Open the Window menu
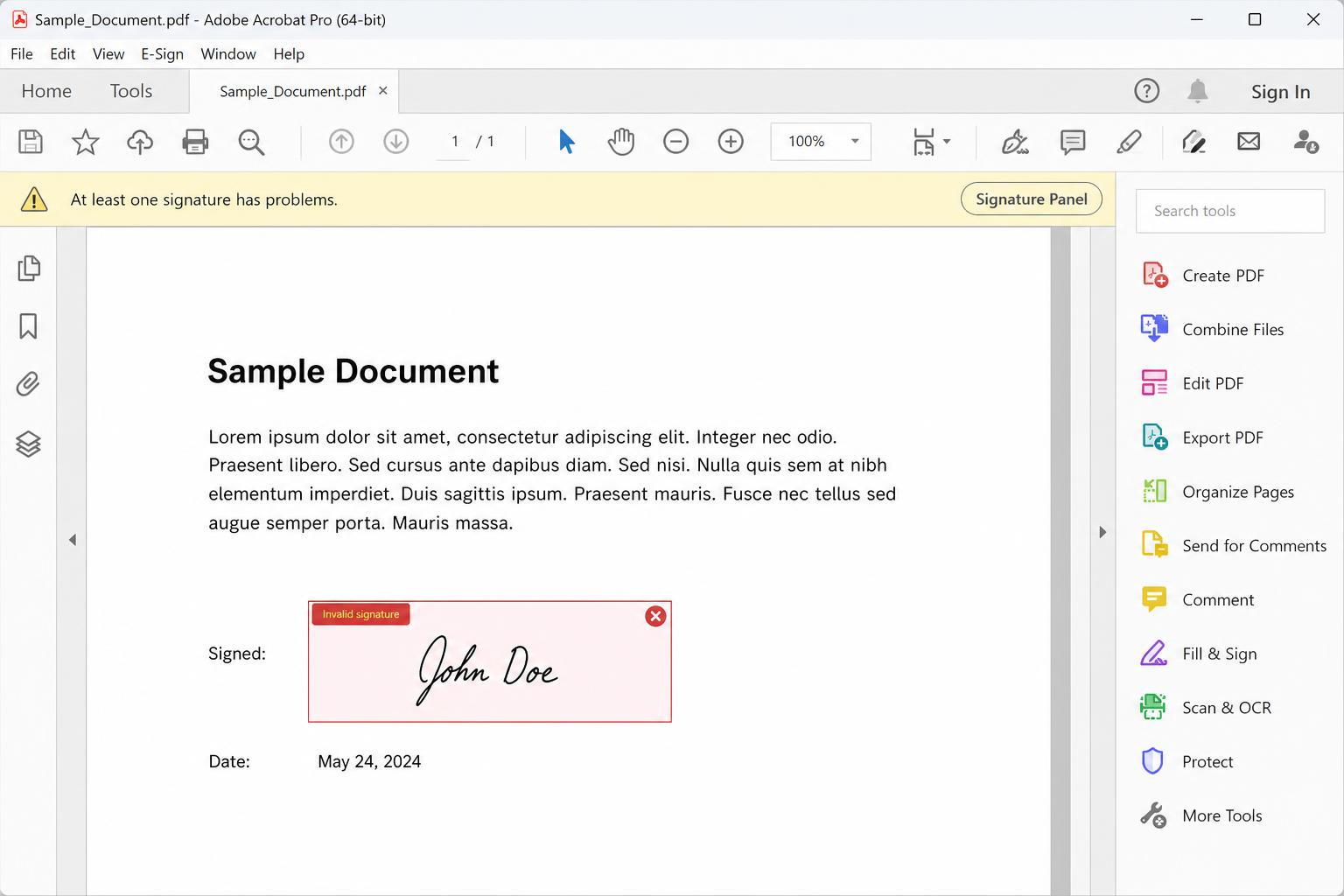This screenshot has width=1344, height=896. [228, 54]
